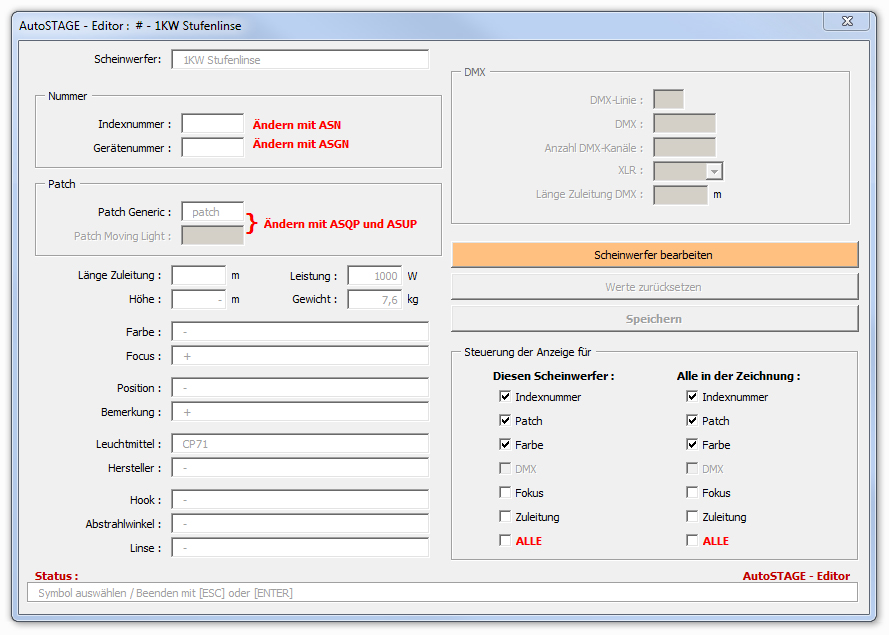
Task: Toggle Farbe checkbox for Diesen Scheinwerfer
Action: (505, 445)
